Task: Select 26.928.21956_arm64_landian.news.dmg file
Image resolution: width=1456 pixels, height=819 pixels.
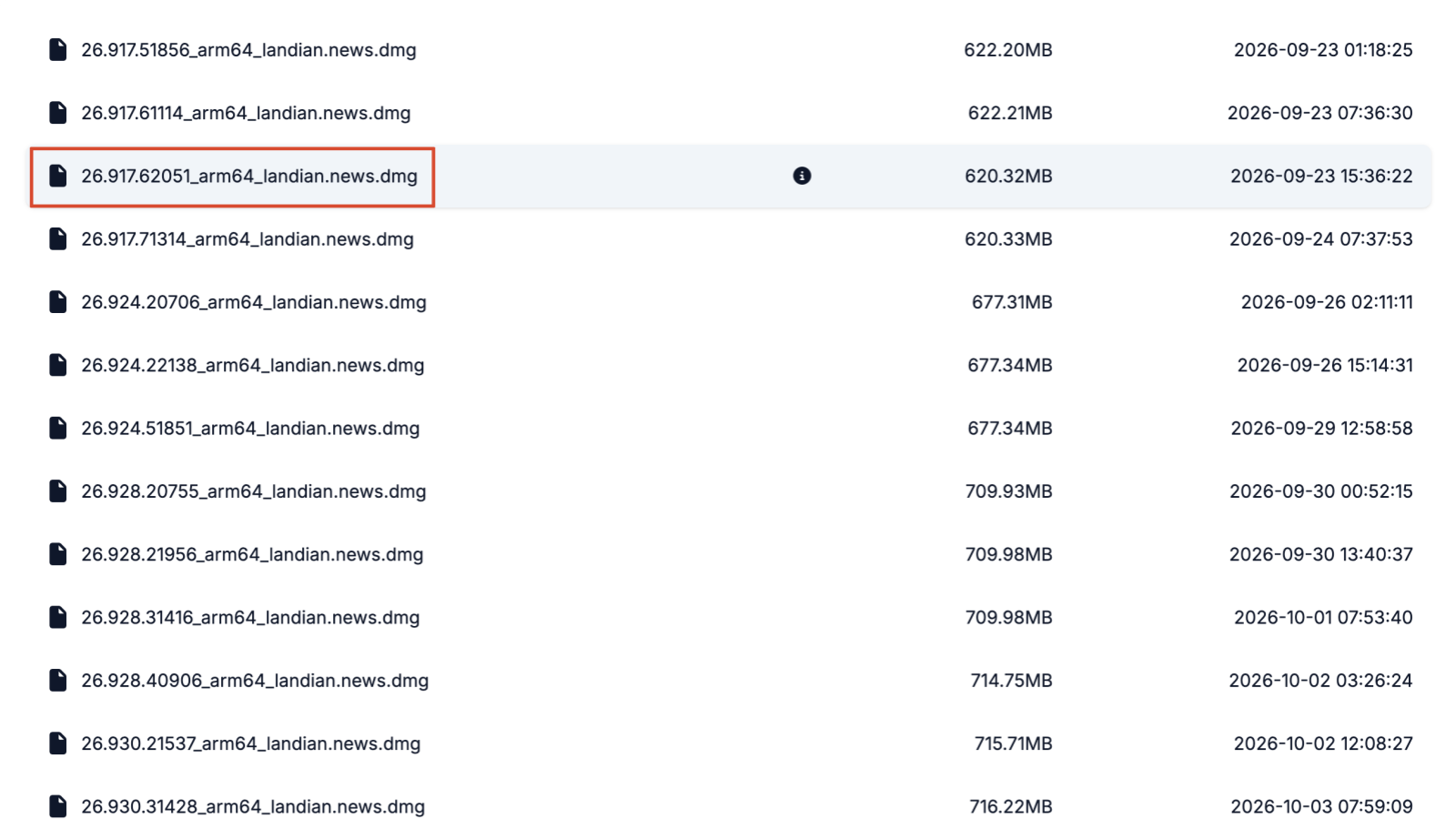Action: 252,554
